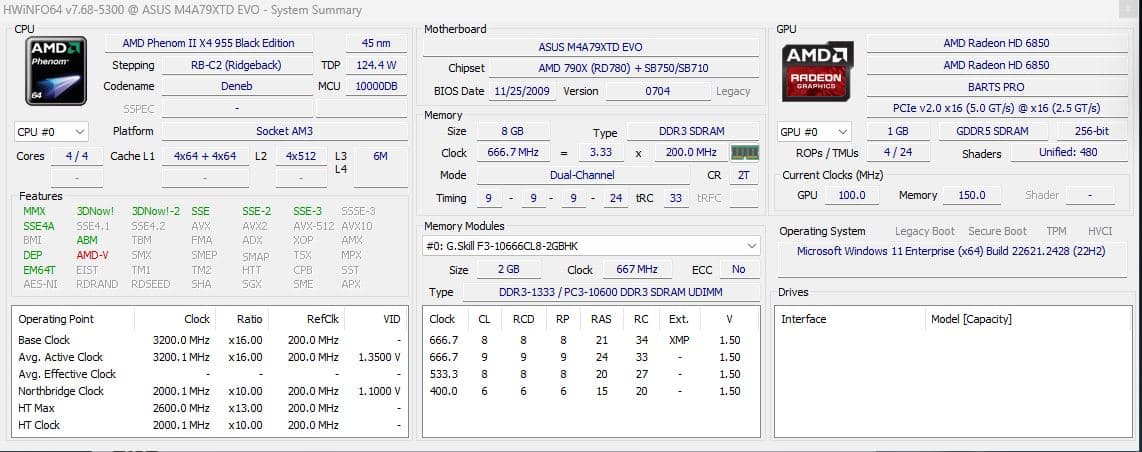Click the XMP entry in timing table
The height and width of the screenshot is (452, 1142).
tap(679, 340)
